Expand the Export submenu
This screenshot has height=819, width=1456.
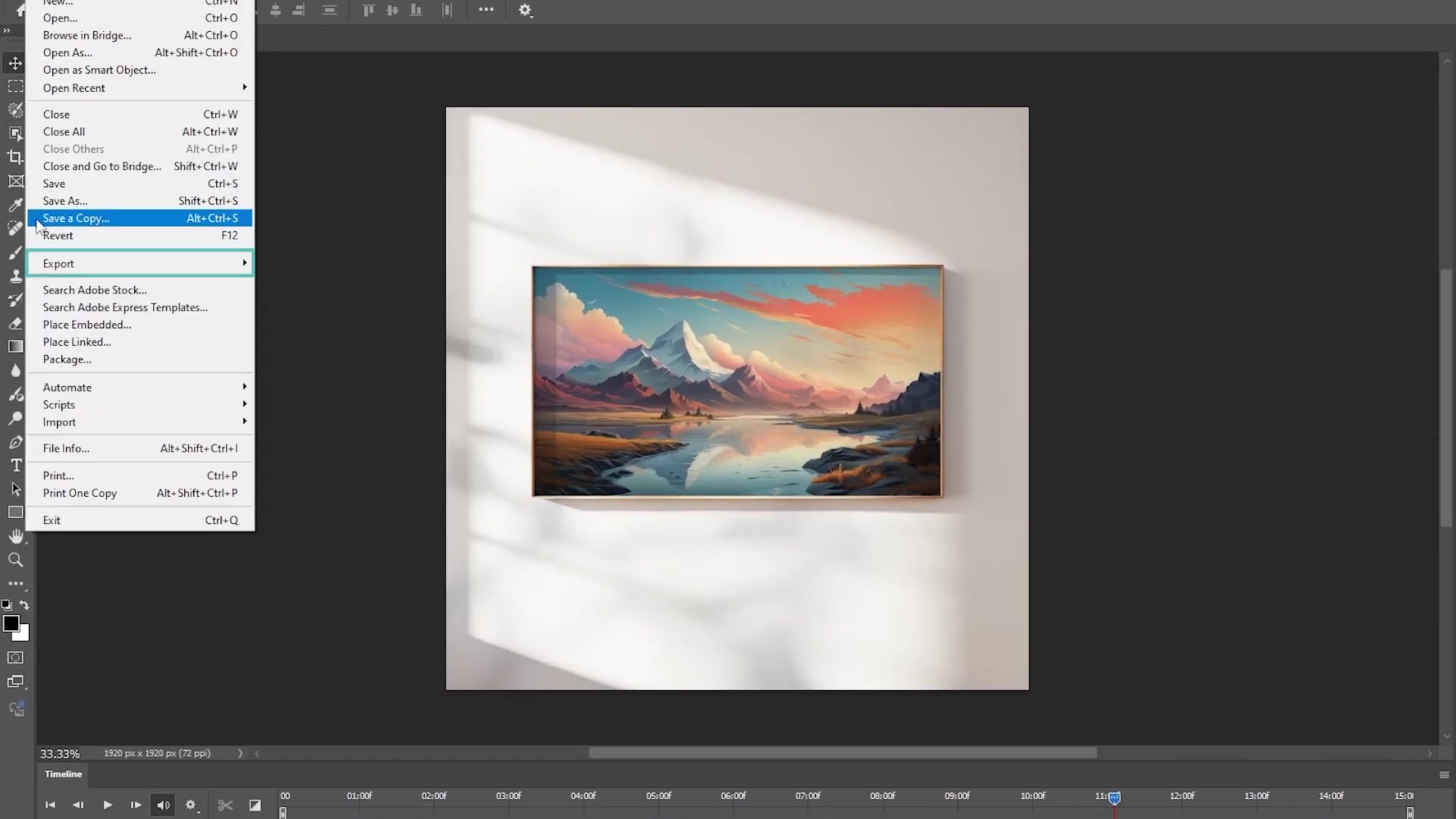140,263
